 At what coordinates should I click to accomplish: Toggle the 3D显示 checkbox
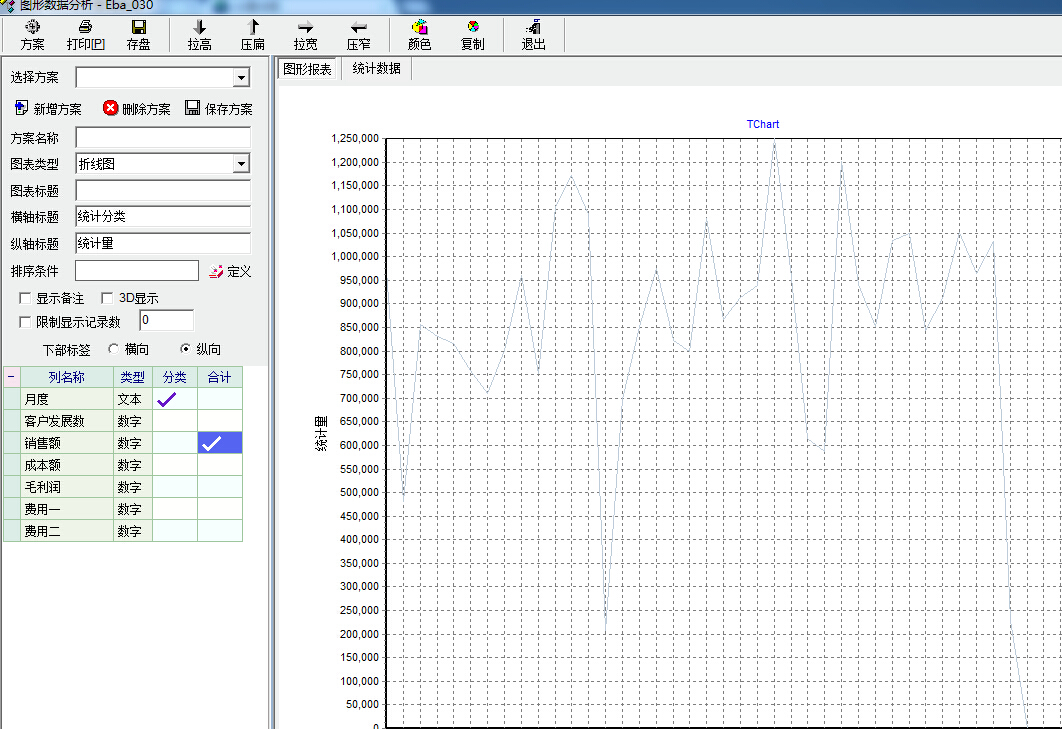click(x=107, y=298)
